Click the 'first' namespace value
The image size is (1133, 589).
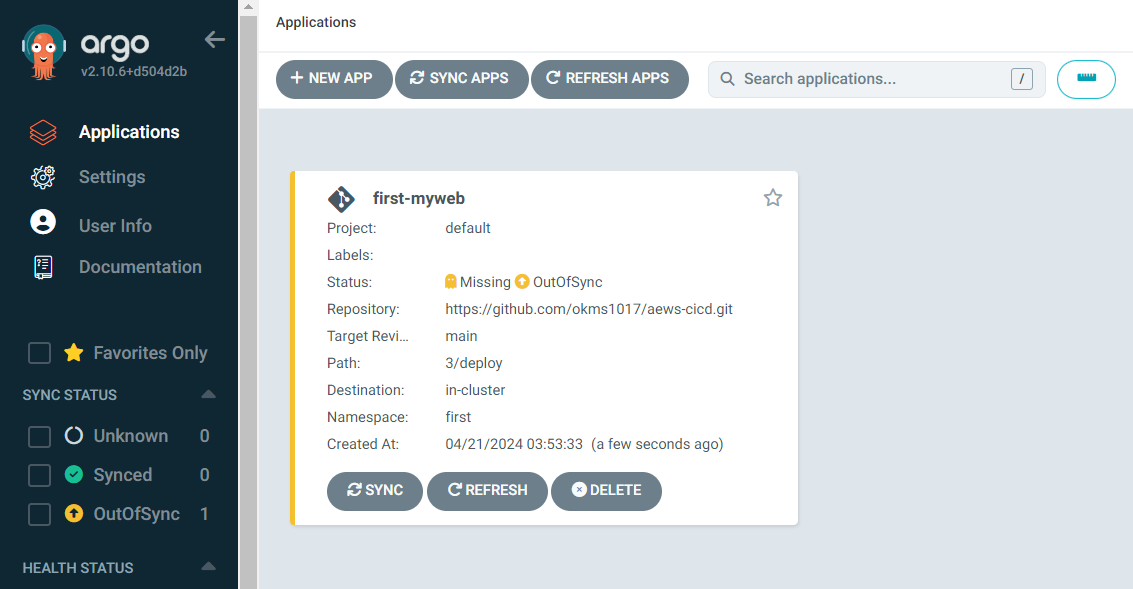point(458,417)
